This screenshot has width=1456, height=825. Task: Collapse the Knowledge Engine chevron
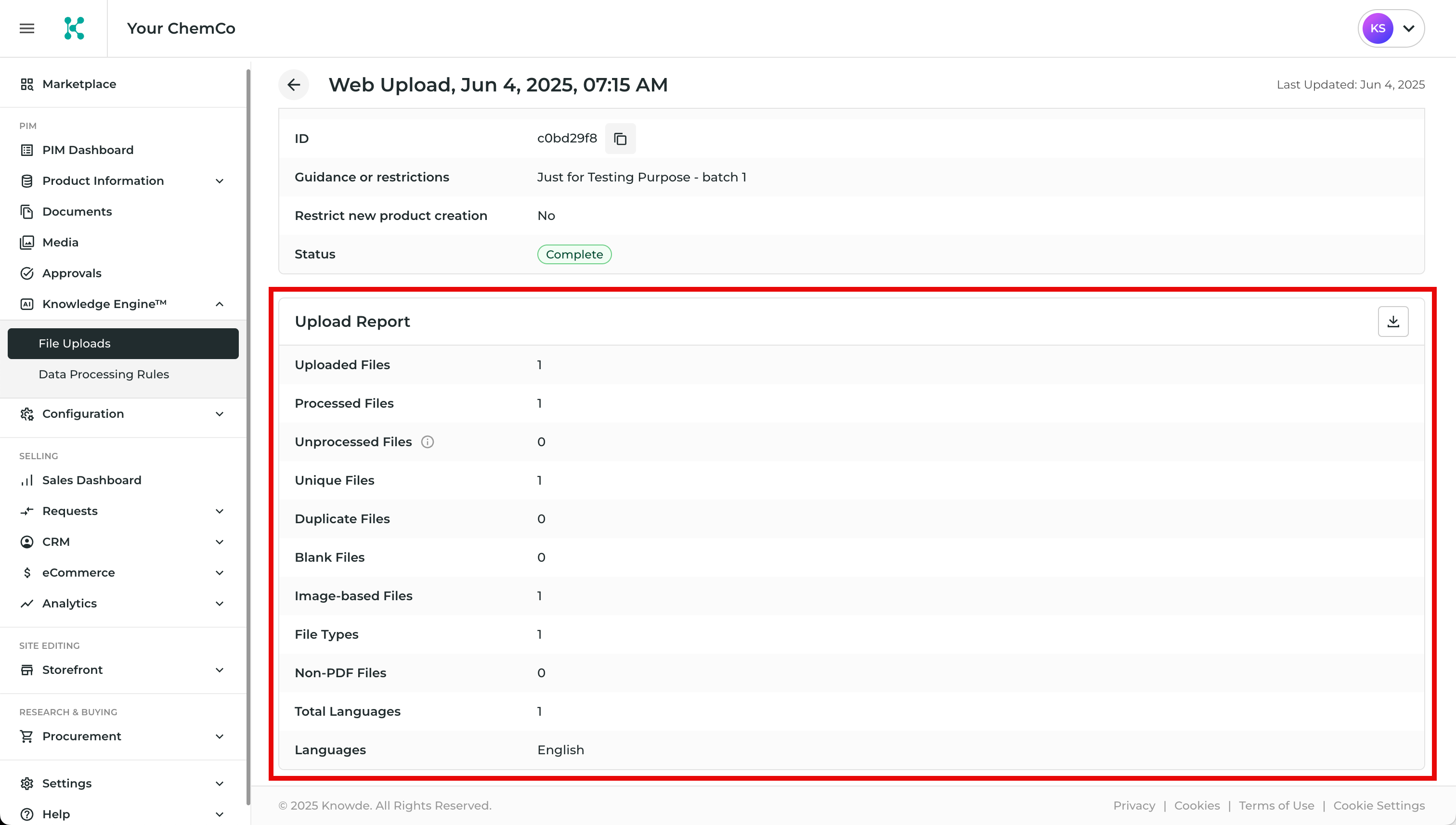[220, 304]
